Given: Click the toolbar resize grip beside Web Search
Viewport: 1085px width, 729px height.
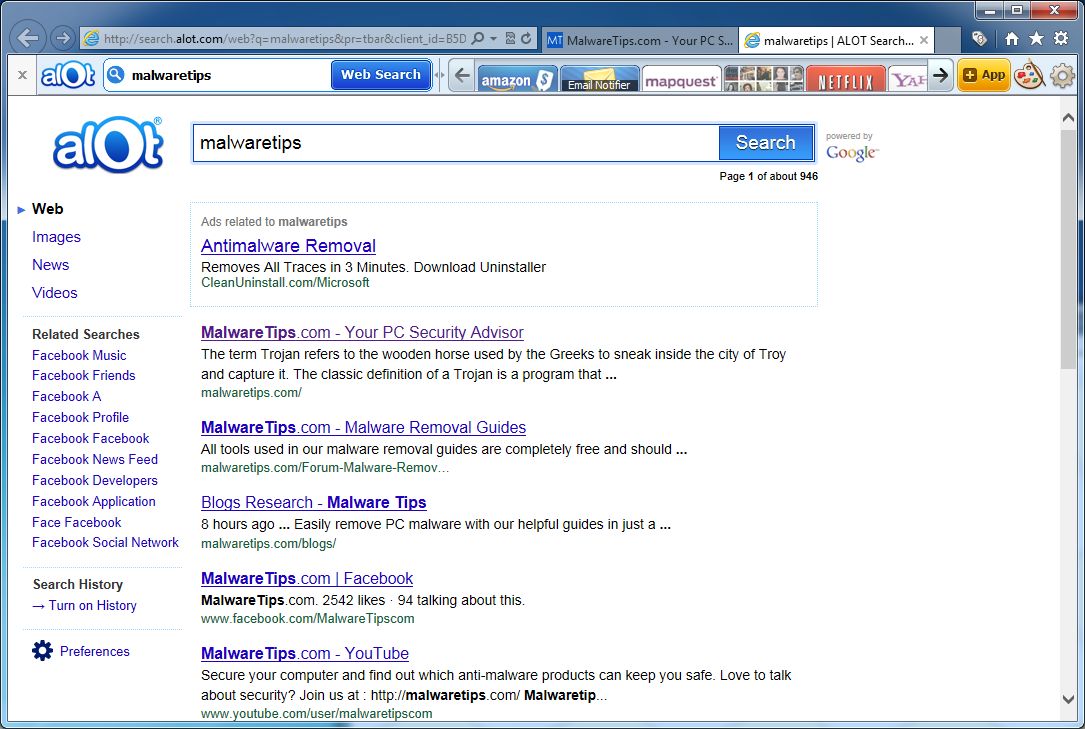Looking at the screenshot, I should click(x=439, y=75).
